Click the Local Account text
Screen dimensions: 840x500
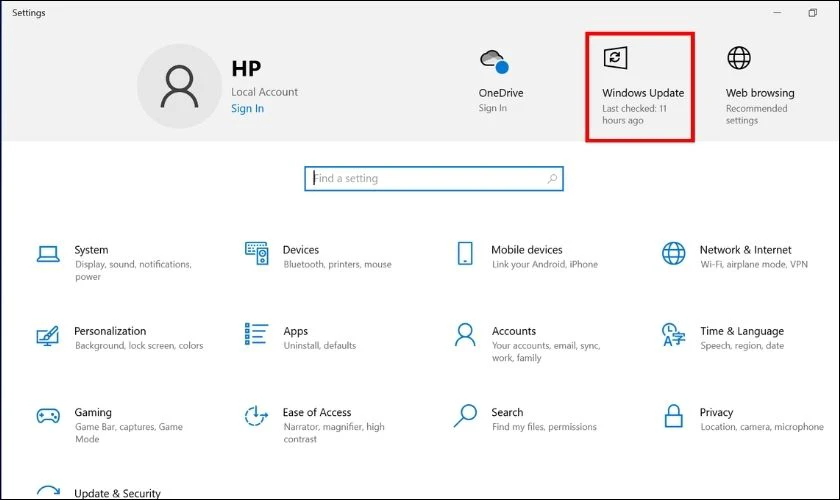(x=264, y=92)
